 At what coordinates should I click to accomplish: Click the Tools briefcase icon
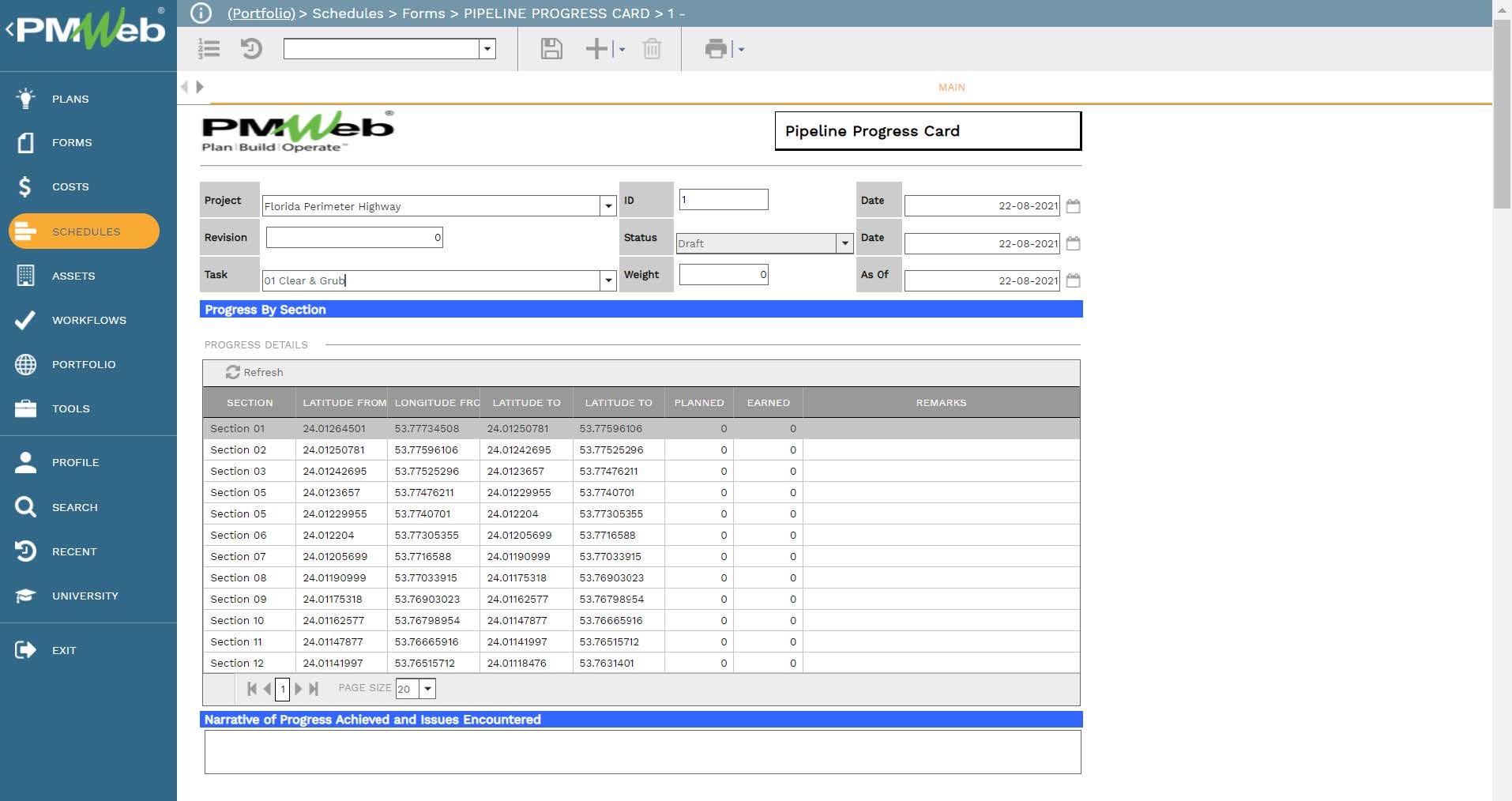click(25, 408)
